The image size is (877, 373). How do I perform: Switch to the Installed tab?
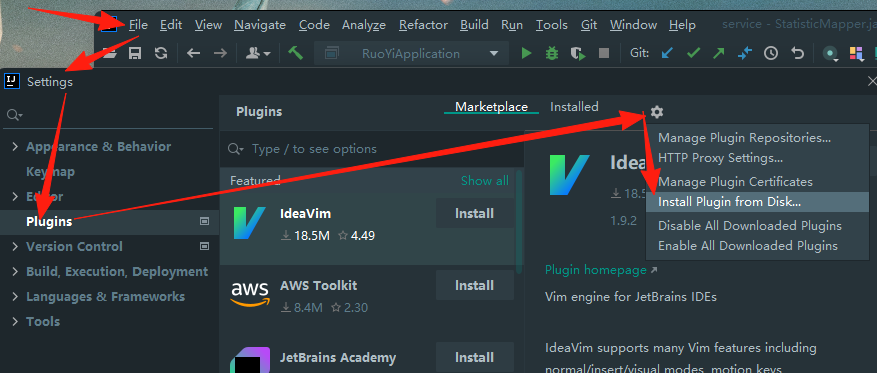[x=574, y=107]
